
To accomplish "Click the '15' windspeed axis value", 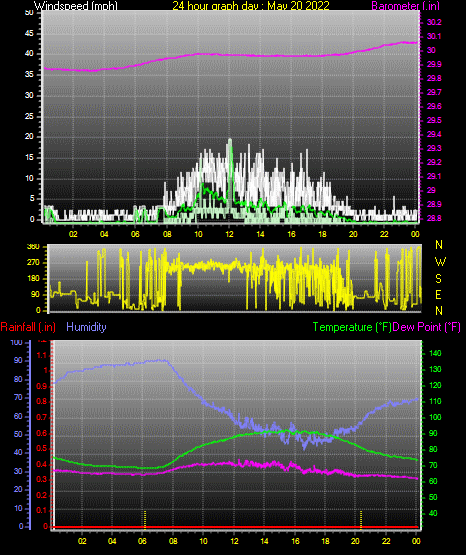I will tap(29, 158).
